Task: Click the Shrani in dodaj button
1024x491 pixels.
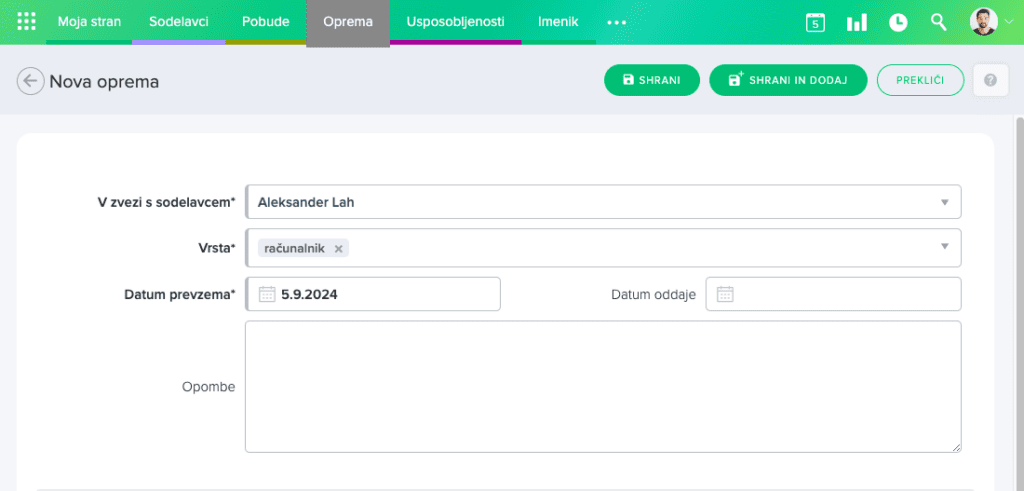Action: click(787, 80)
